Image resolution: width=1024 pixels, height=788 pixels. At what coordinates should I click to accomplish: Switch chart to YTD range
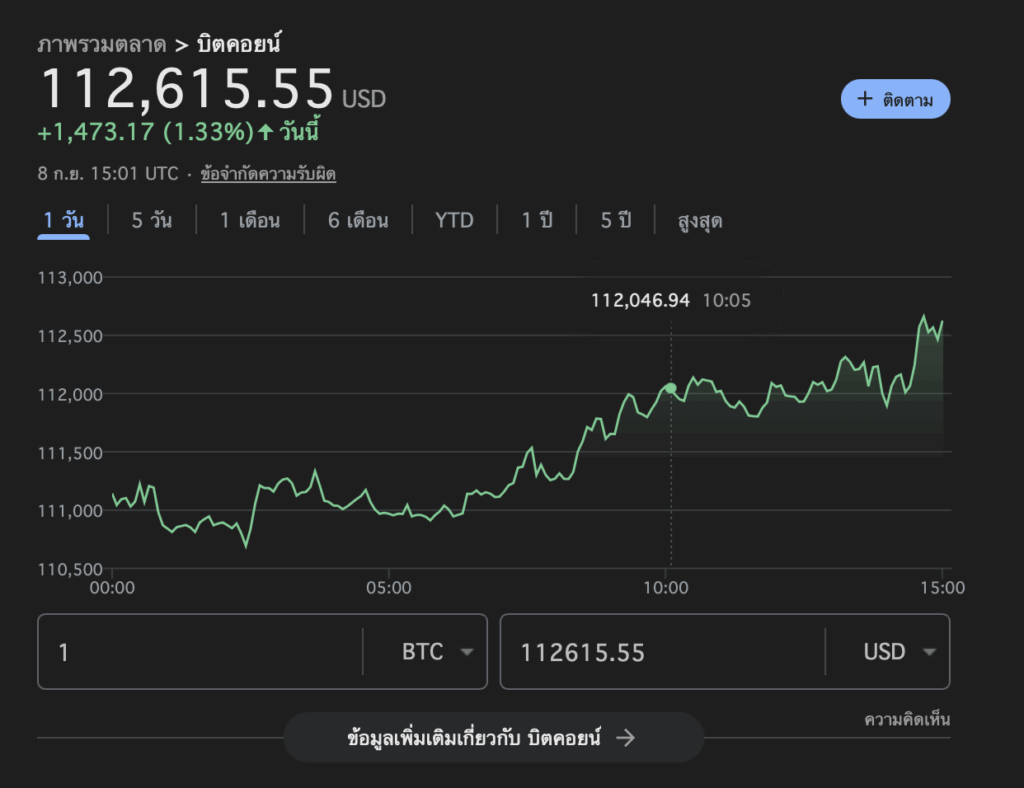point(454,220)
